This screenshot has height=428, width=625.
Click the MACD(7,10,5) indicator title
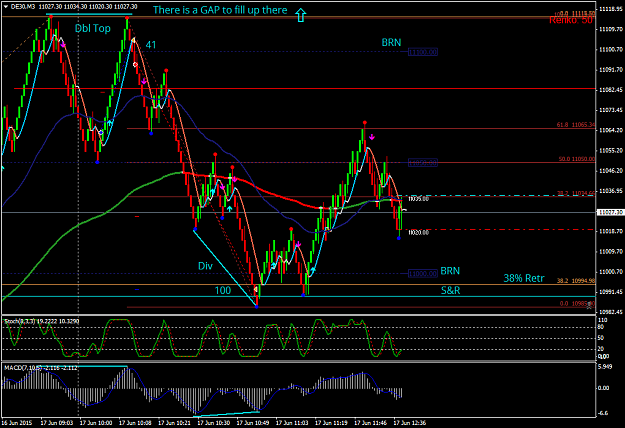point(41,368)
